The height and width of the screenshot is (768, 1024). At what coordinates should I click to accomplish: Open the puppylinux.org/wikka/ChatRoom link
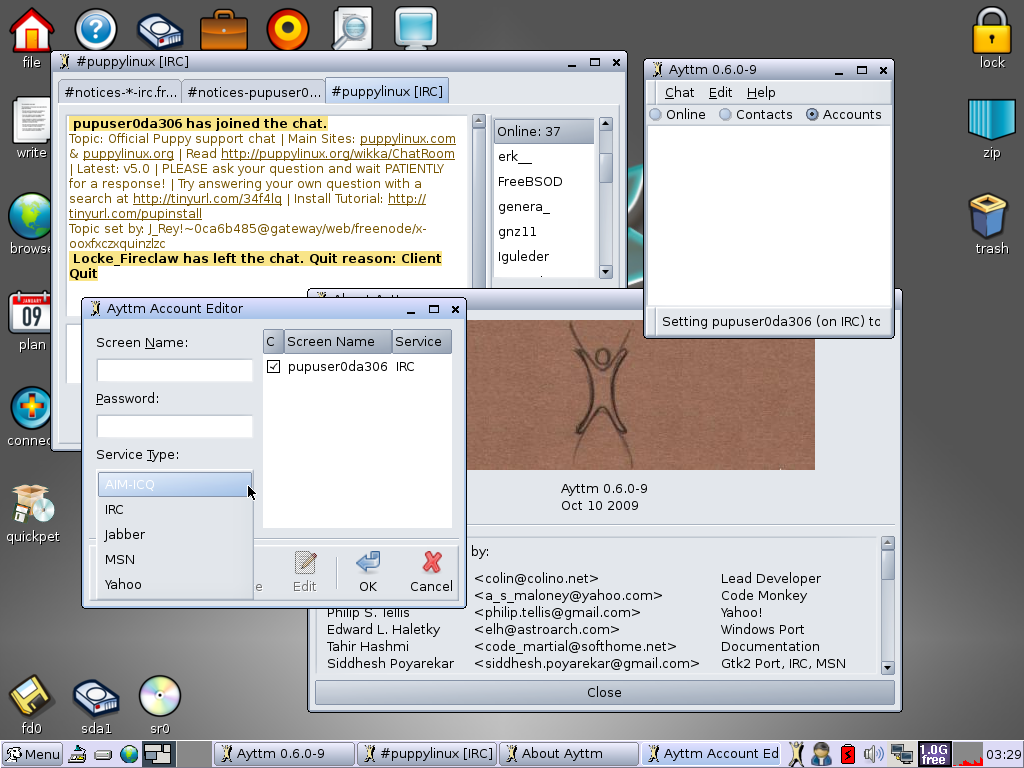point(338,154)
